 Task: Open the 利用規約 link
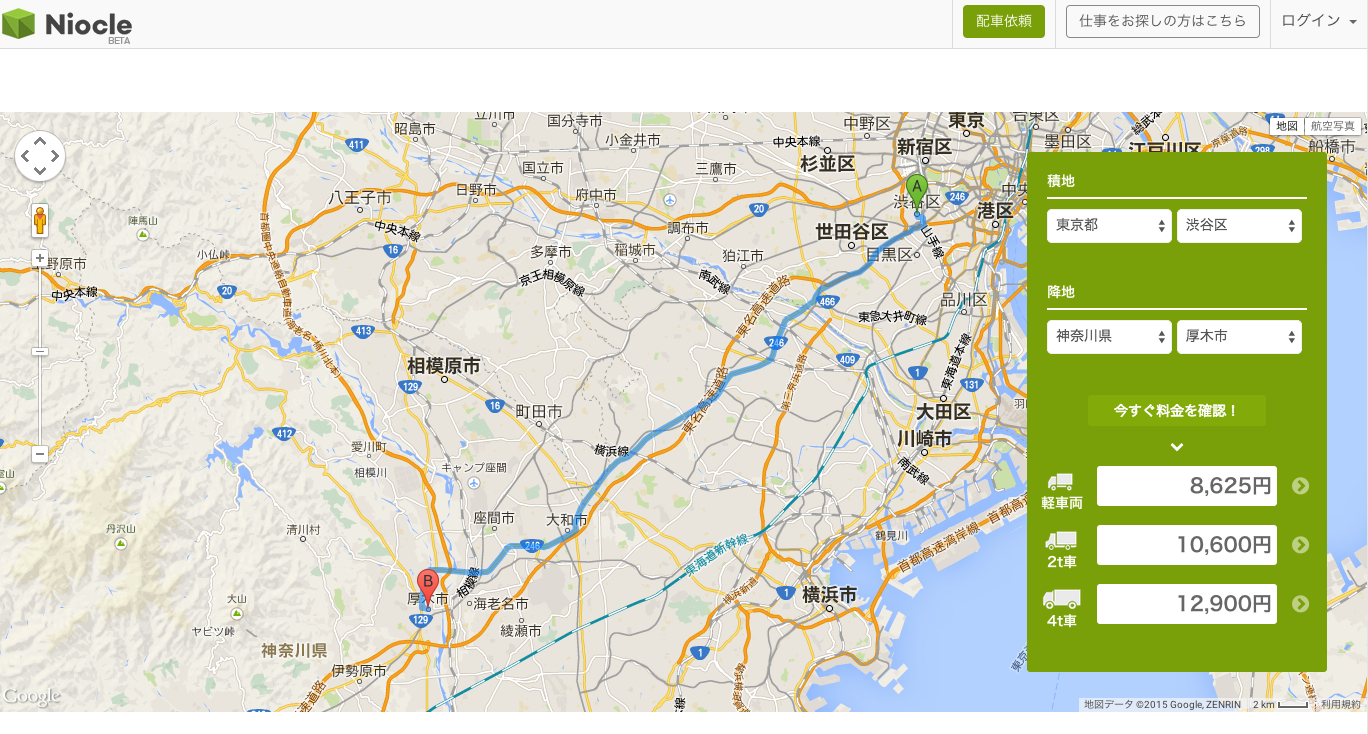coord(1341,705)
